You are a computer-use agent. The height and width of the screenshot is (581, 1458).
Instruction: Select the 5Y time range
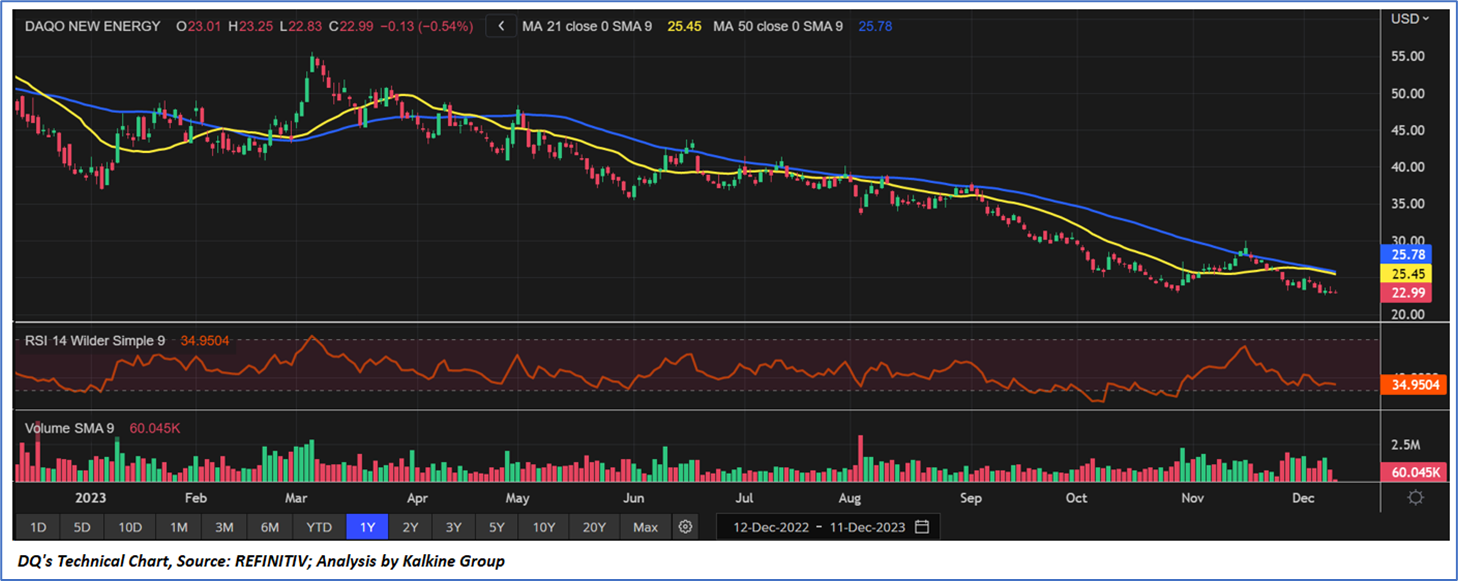(x=497, y=527)
